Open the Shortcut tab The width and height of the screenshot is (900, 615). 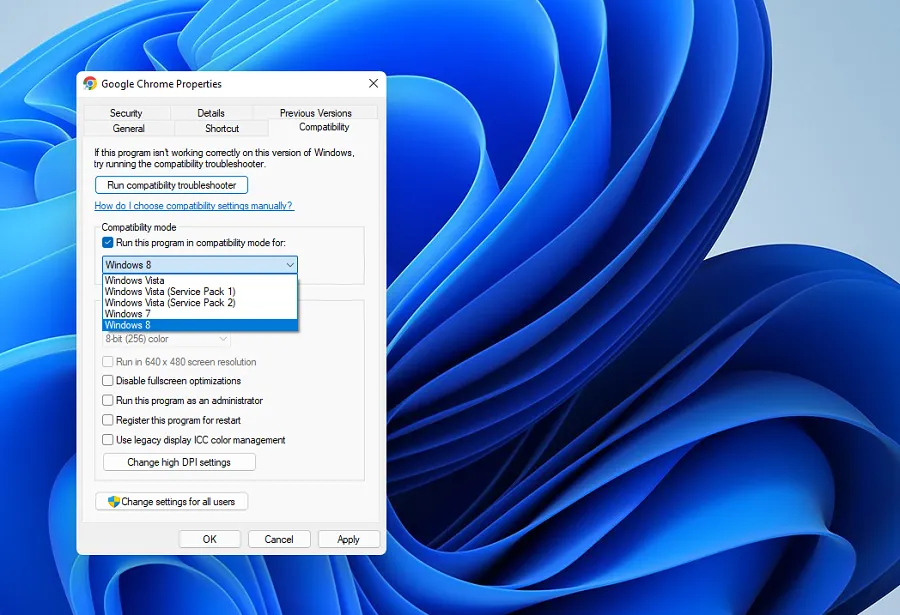click(222, 129)
